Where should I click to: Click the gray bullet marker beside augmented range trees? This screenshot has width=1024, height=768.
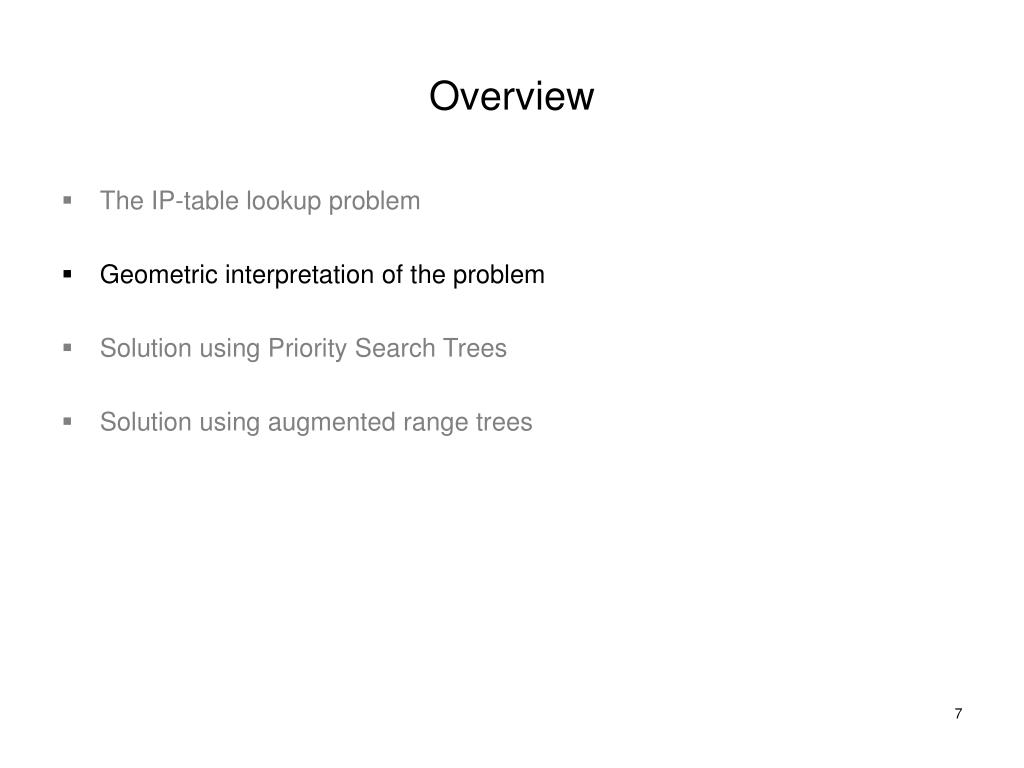click(x=67, y=422)
